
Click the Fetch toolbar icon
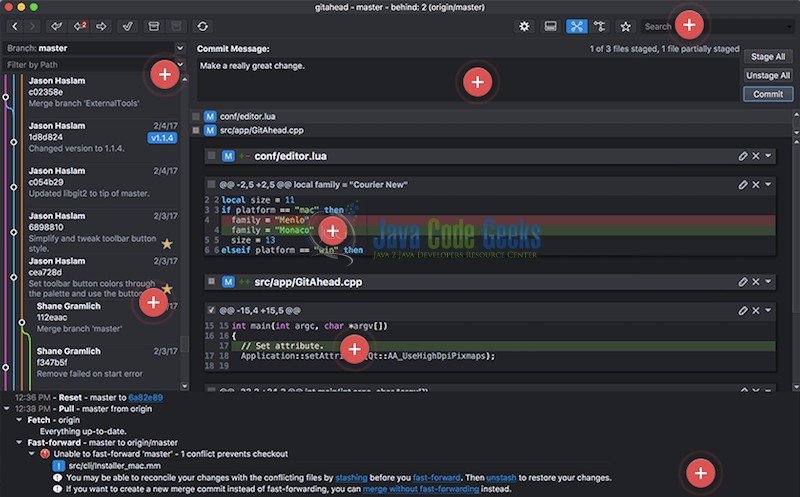(57, 26)
